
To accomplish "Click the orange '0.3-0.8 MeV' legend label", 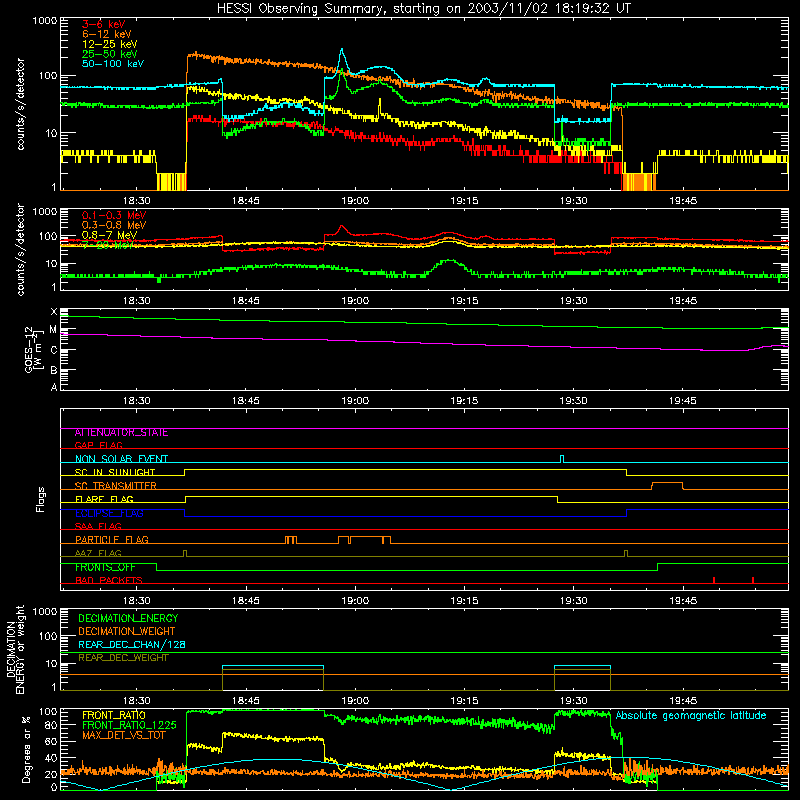I will click(x=114, y=225).
